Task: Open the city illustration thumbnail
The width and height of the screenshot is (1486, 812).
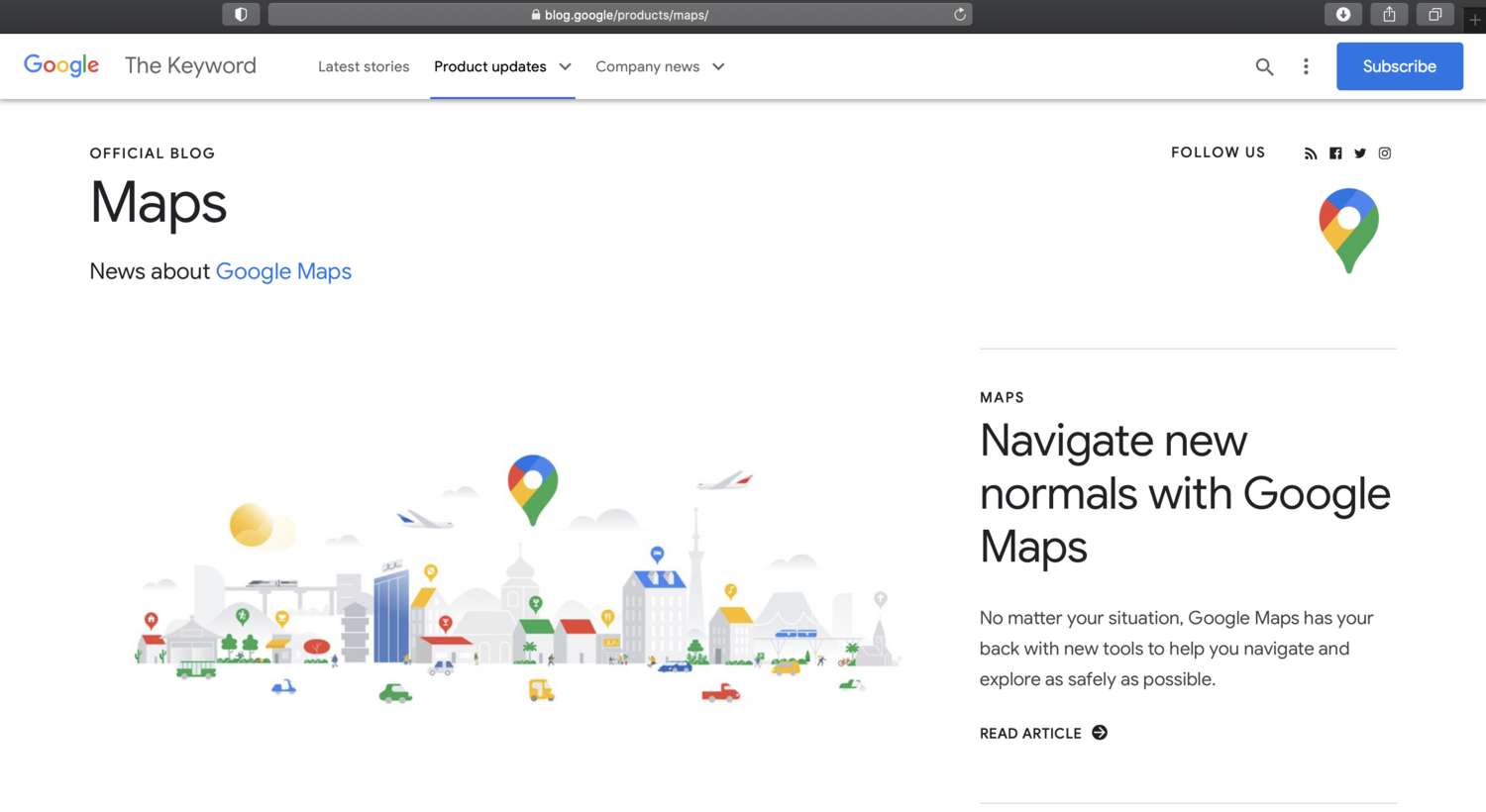Action: point(517,579)
